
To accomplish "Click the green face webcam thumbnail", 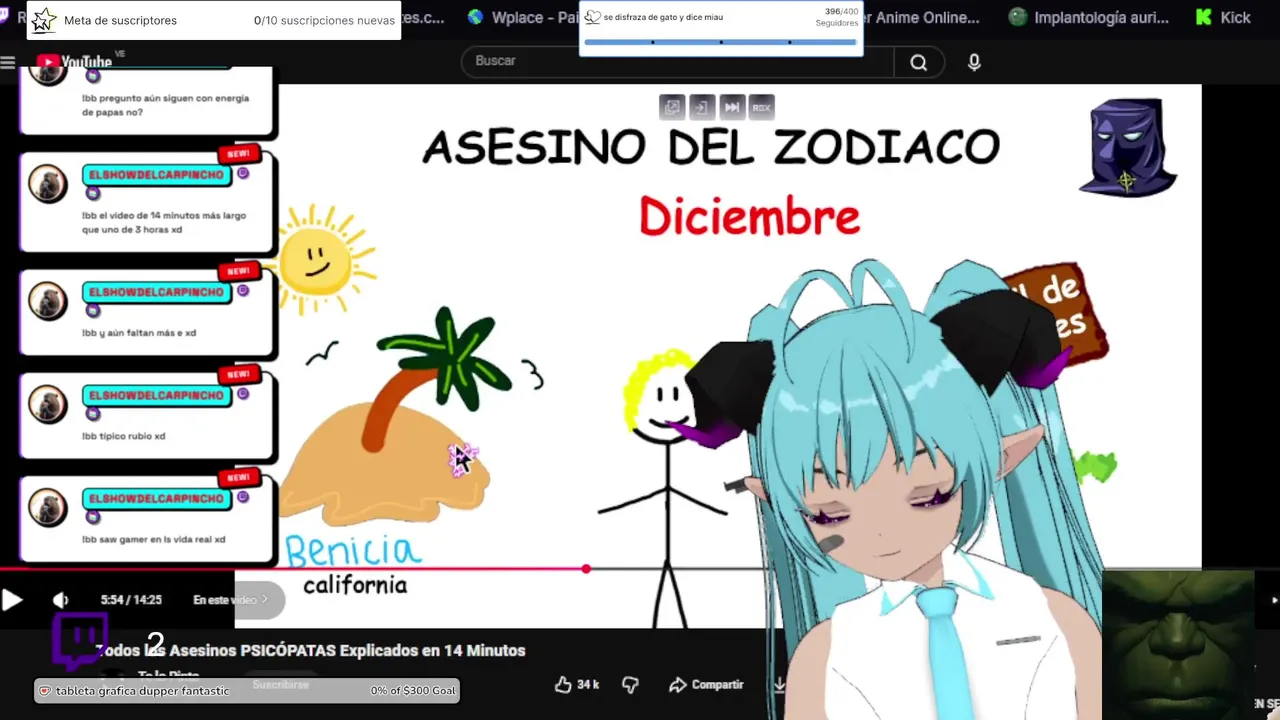I will 1178,645.
